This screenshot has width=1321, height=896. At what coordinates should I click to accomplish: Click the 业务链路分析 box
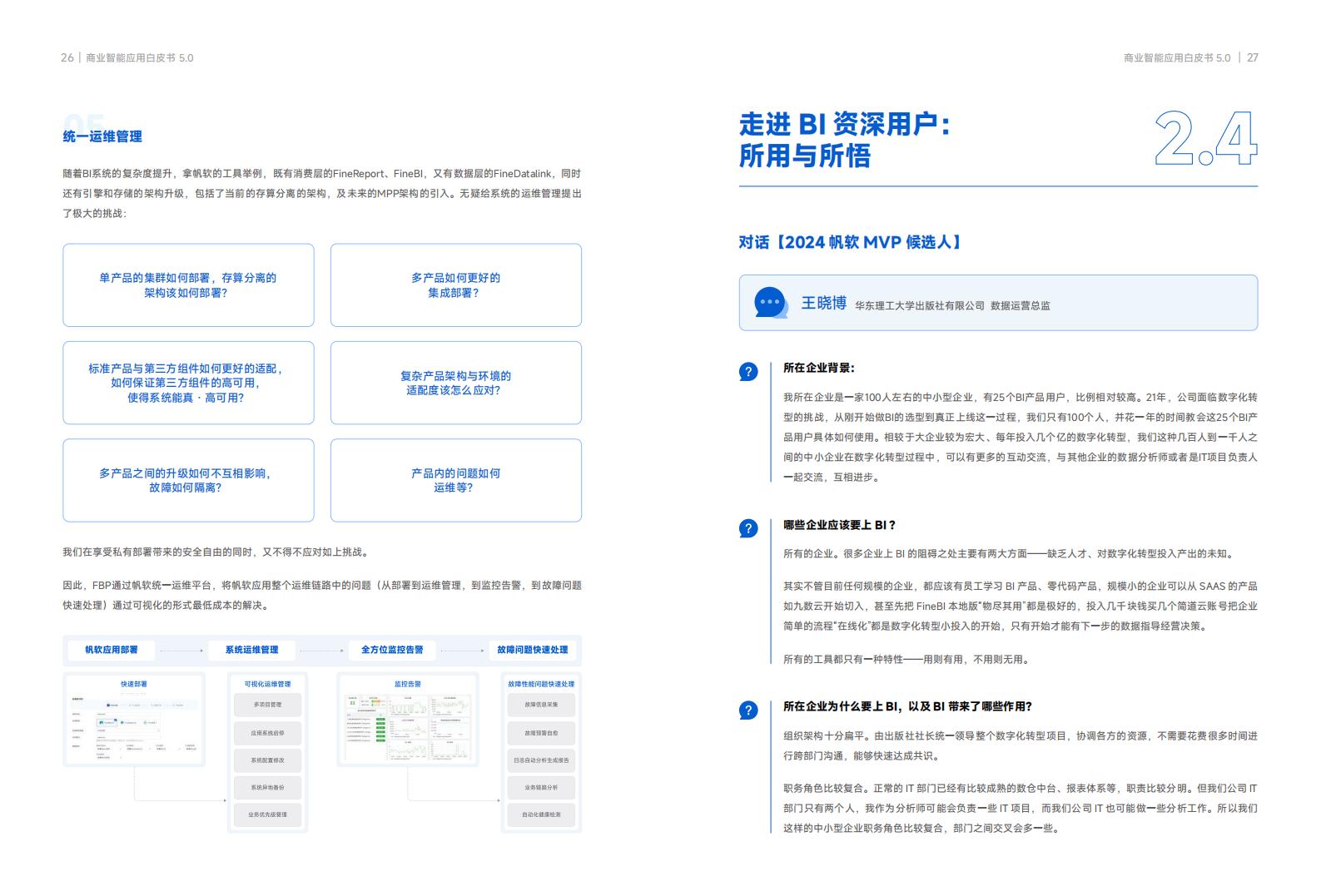tap(541, 787)
